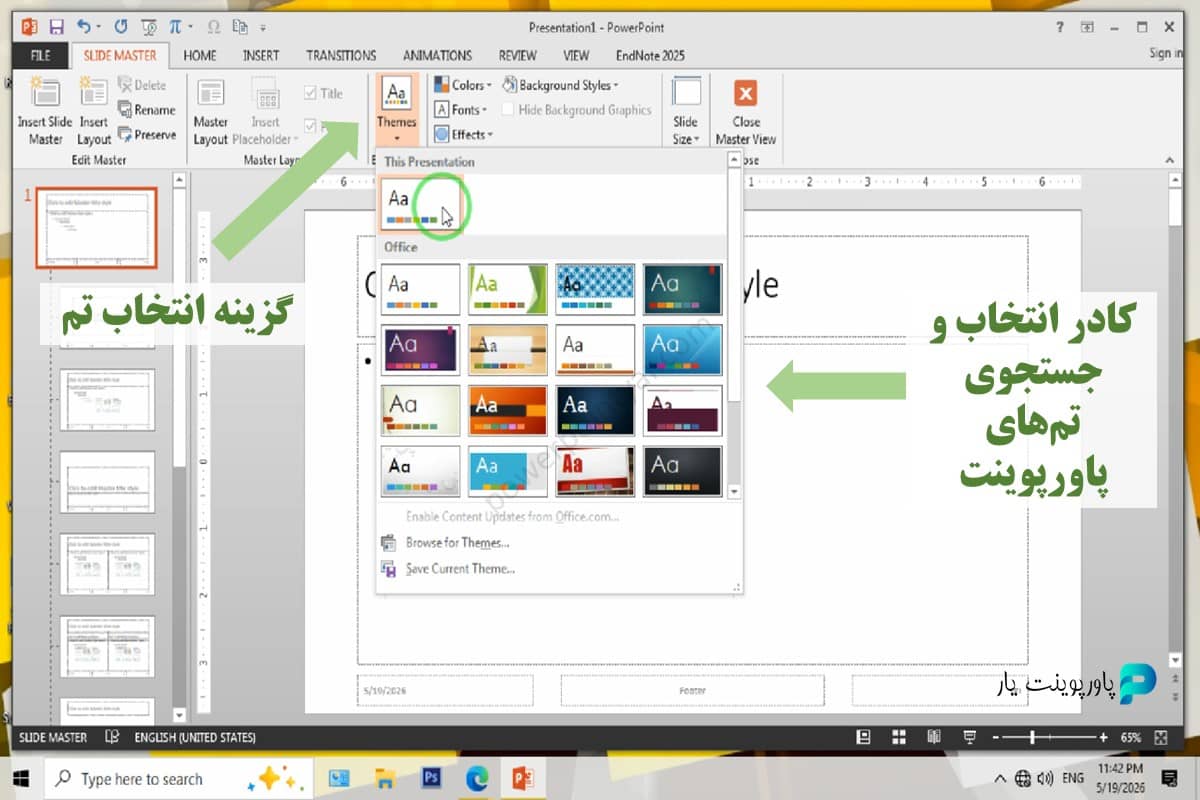The height and width of the screenshot is (800, 1200).
Task: Open PowerPoint Help question mark
Action: 1059,27
